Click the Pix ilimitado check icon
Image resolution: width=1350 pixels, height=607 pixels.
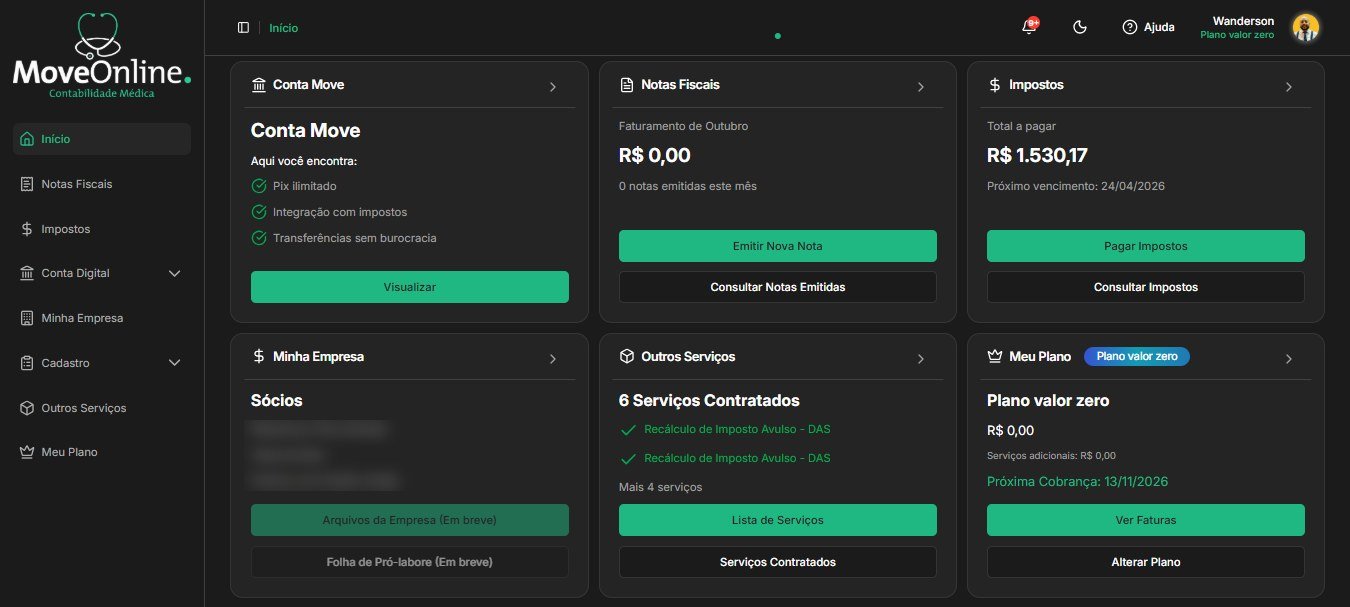pos(259,186)
